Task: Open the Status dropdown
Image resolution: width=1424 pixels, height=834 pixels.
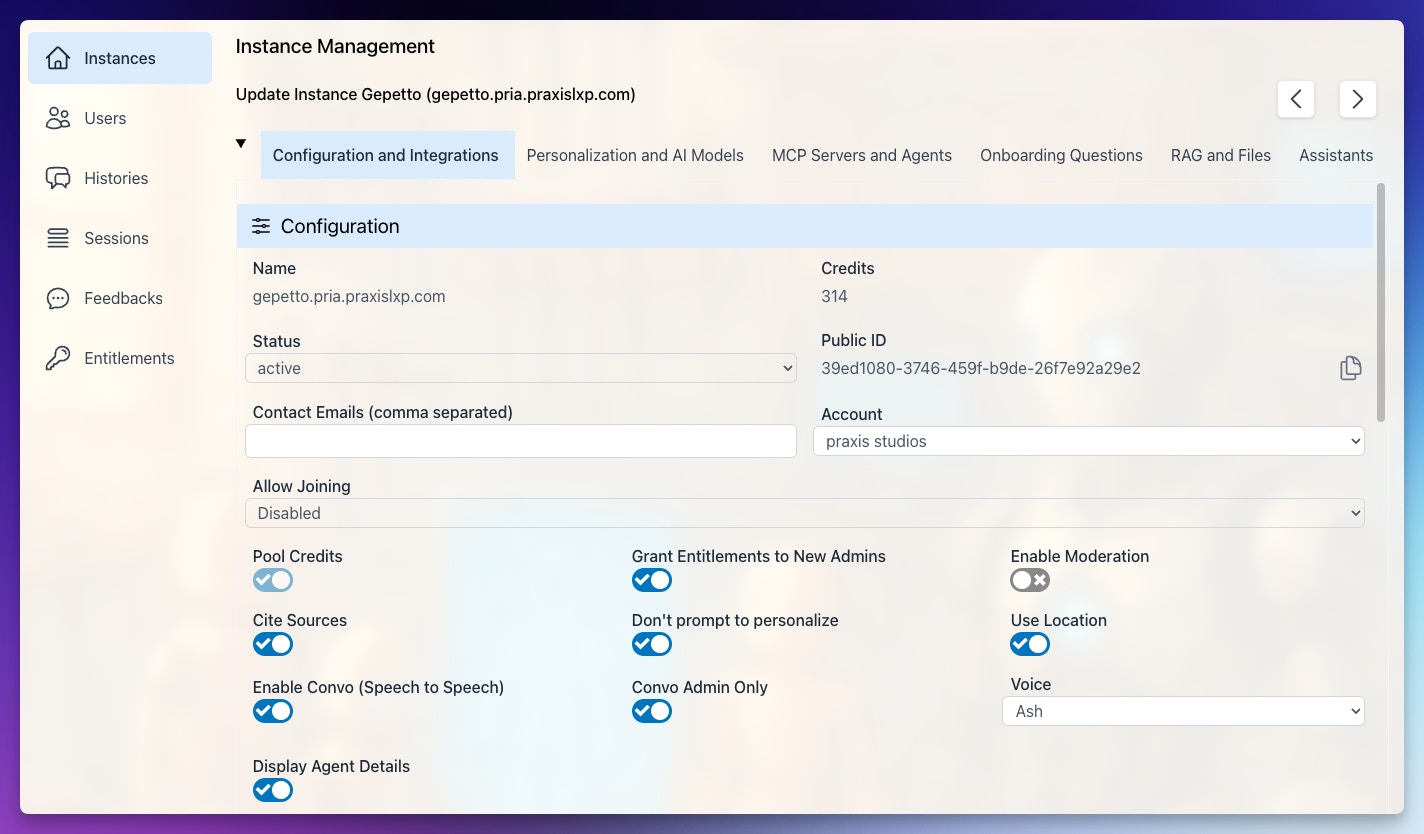Action: [521, 368]
